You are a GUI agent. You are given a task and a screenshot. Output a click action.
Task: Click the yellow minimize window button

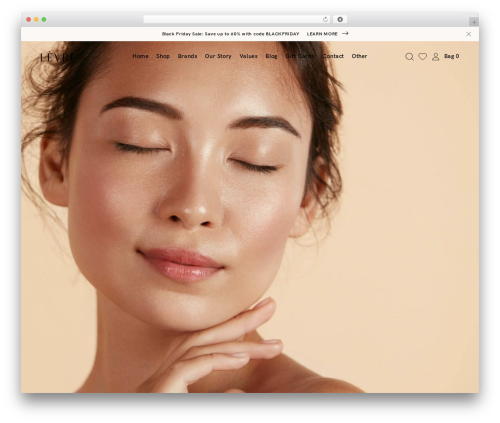[36, 19]
